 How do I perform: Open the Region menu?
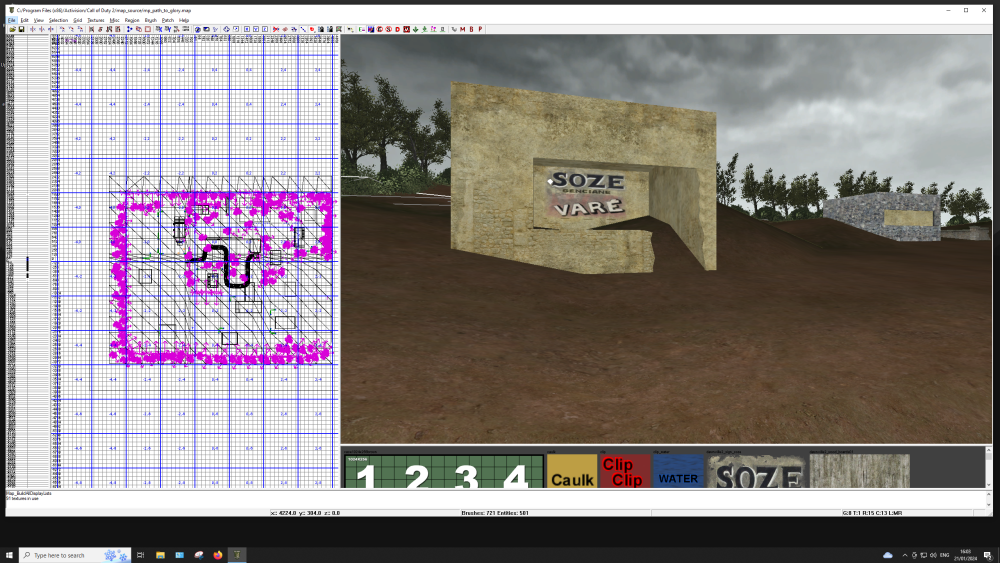[x=132, y=20]
